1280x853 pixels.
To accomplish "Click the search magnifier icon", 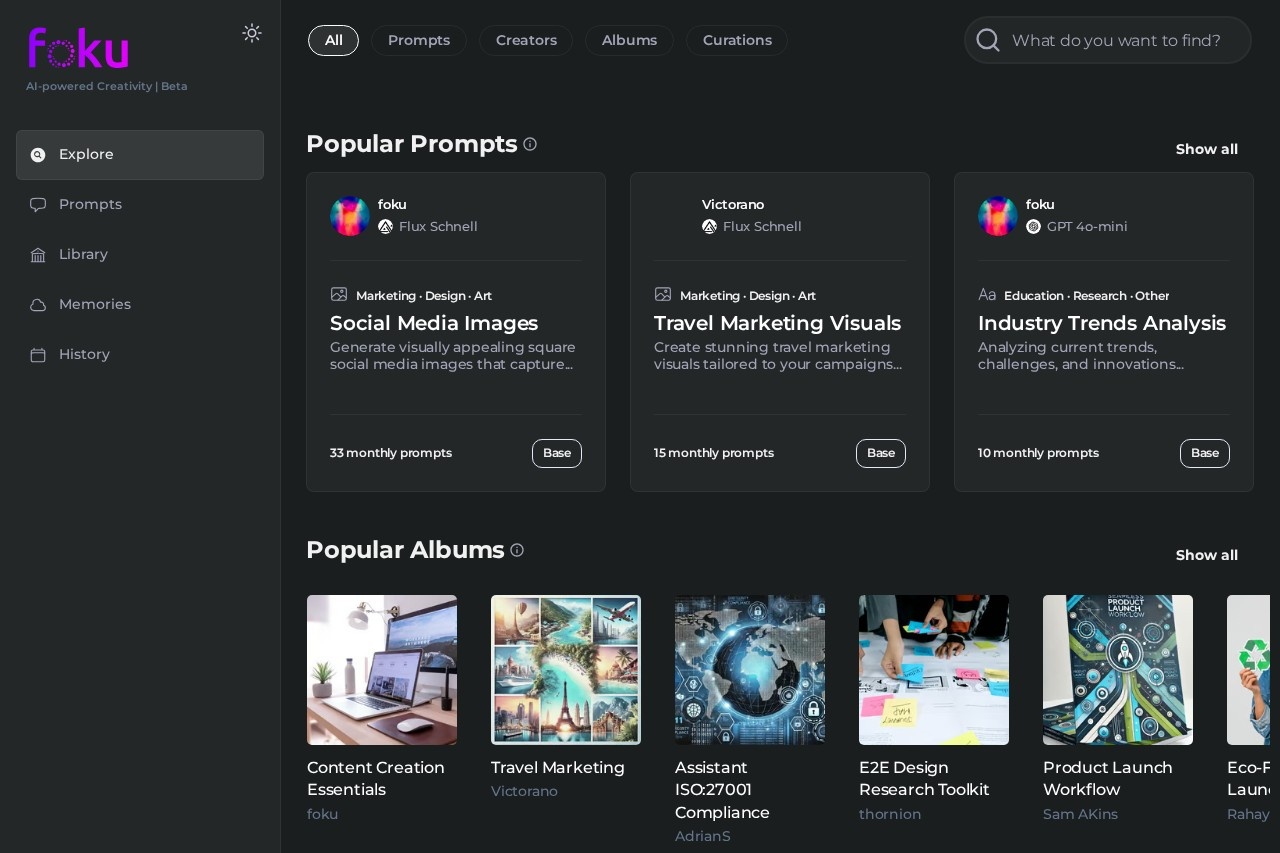I will pos(988,40).
